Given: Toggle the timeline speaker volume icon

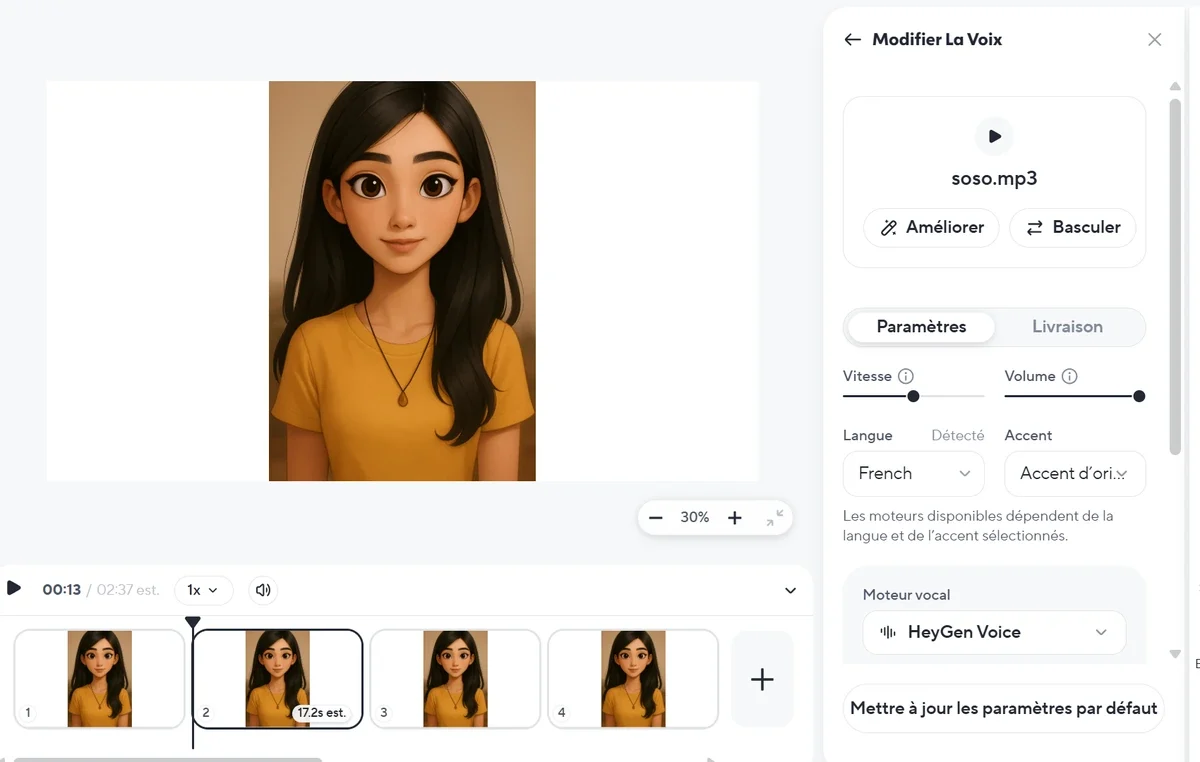Looking at the screenshot, I should (x=263, y=590).
